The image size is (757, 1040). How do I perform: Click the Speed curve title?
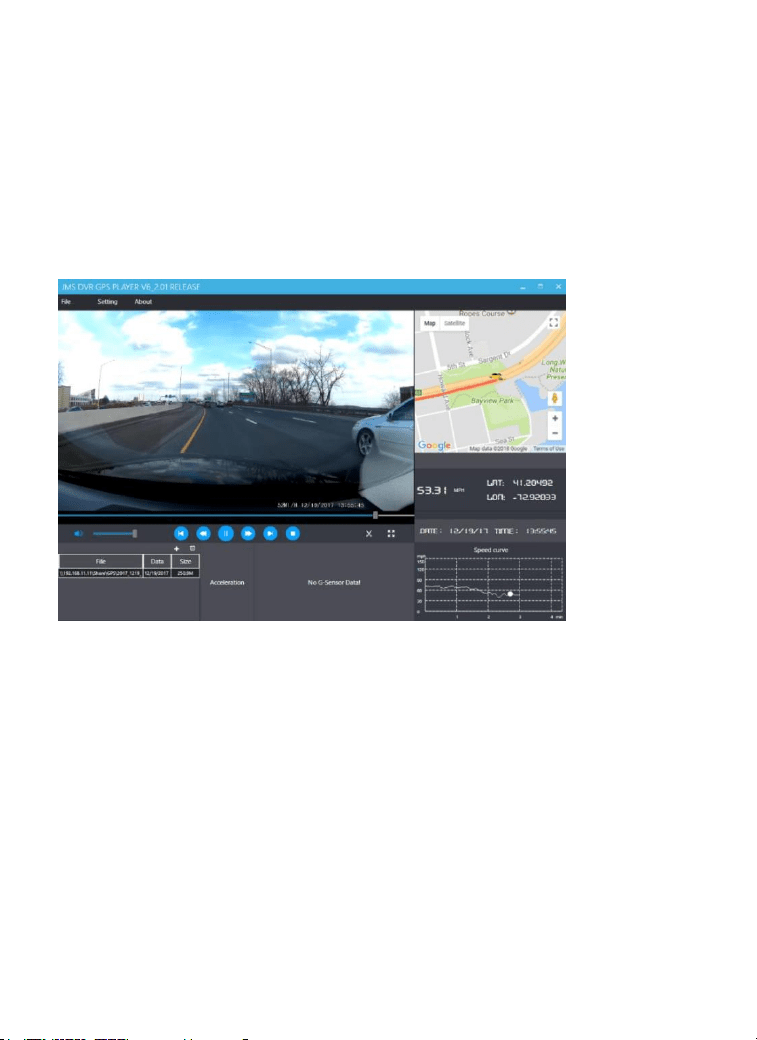(x=490, y=550)
